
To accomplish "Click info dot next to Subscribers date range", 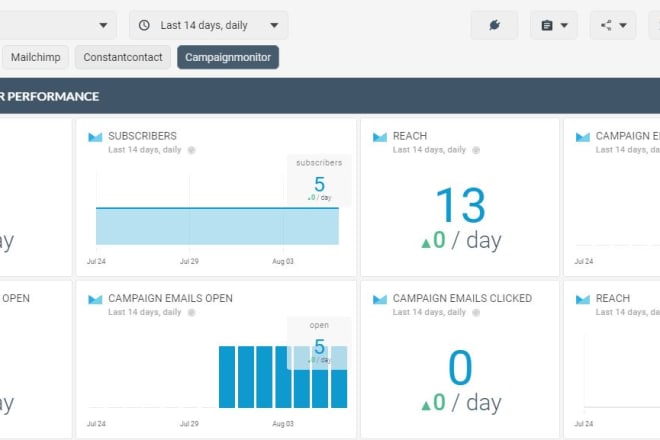I will point(192,150).
